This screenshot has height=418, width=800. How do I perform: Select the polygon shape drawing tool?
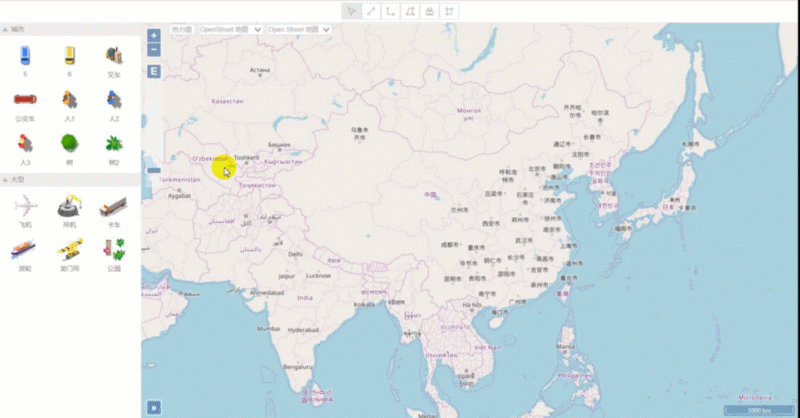click(410, 11)
